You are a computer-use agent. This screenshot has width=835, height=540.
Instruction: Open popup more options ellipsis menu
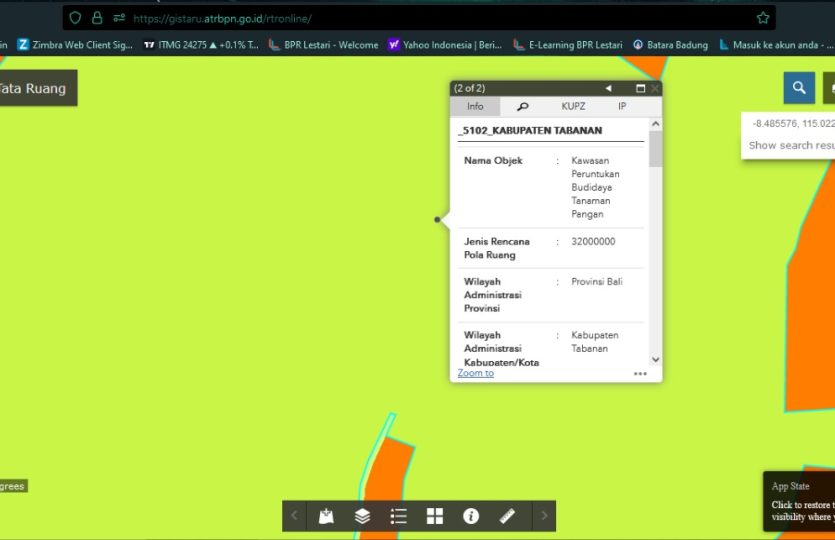point(640,374)
